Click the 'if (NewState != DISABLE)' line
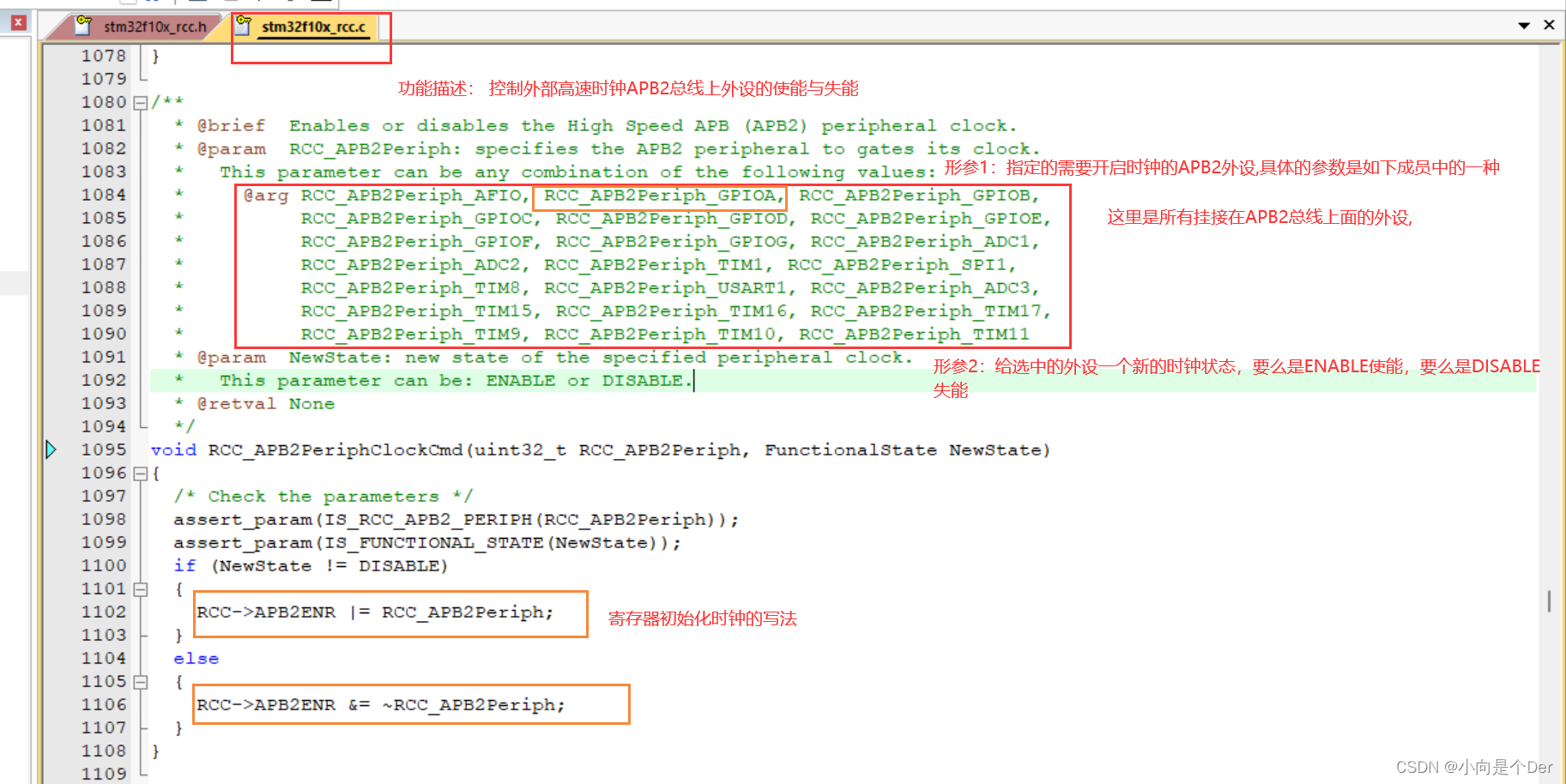1566x784 pixels. [311, 566]
